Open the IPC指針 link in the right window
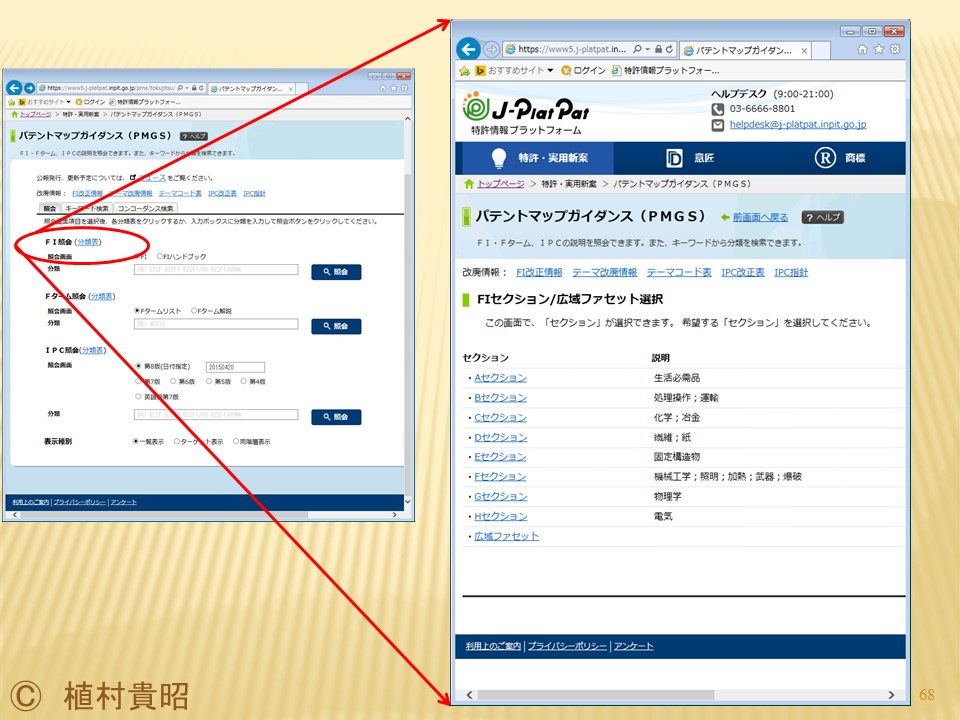 791,272
